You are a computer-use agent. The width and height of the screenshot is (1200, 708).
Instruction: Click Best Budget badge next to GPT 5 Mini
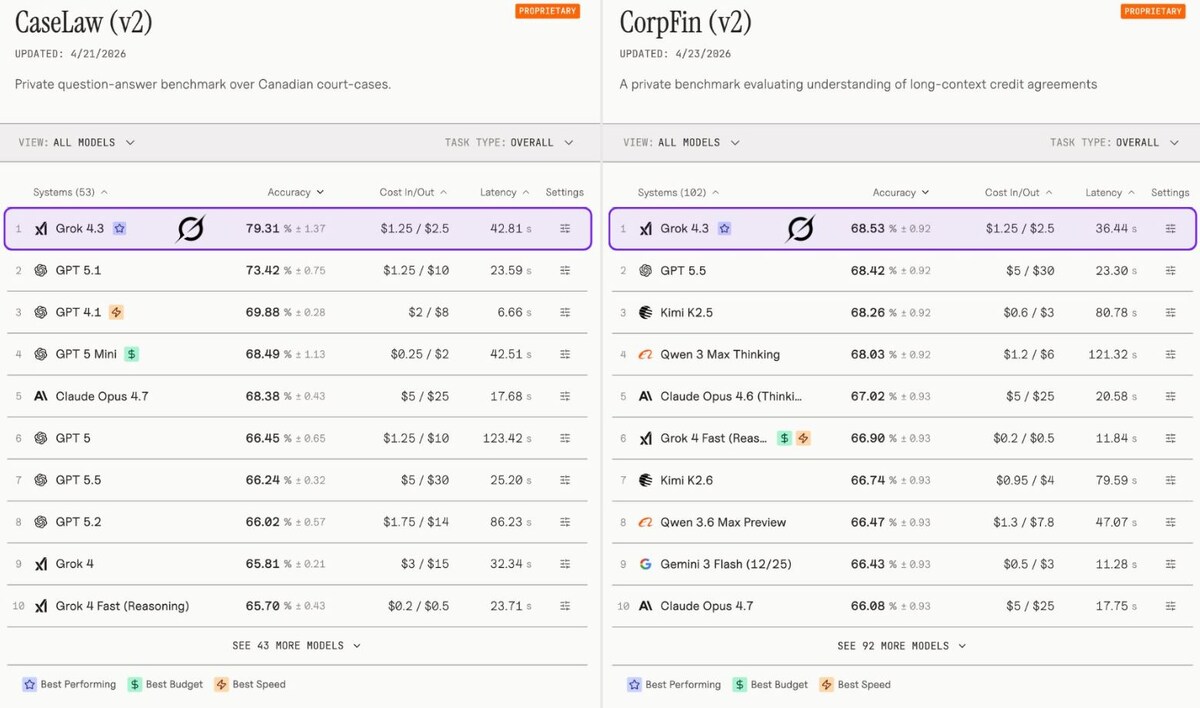131,354
